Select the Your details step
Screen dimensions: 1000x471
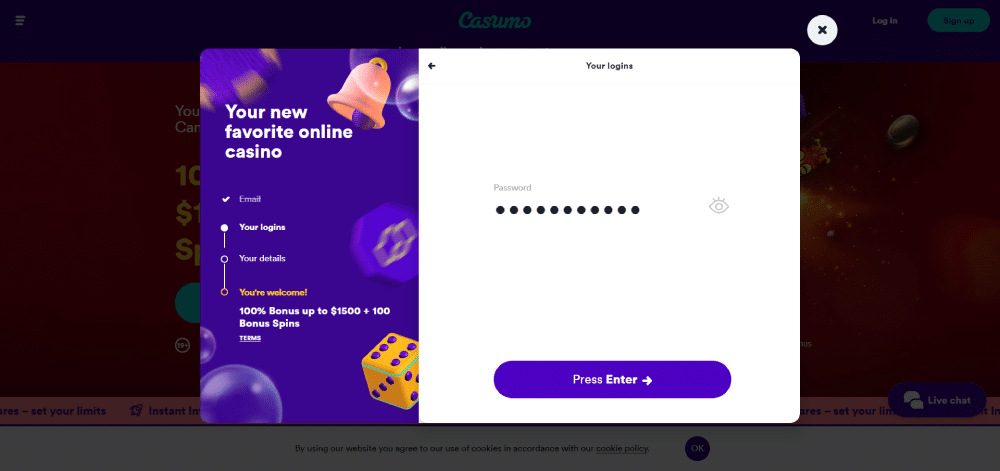[x=262, y=258]
